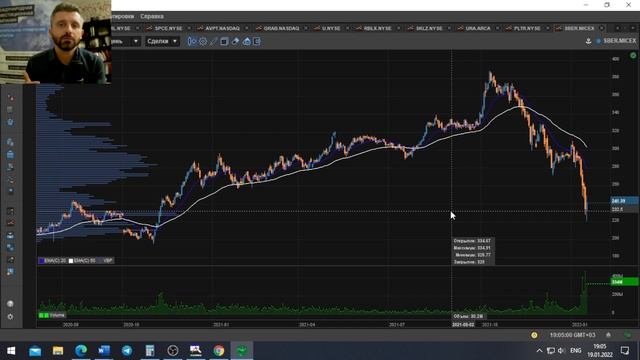This screenshot has width=640, height=360.
Task: Close the PLTR.NYSE tab
Action: [548, 28]
